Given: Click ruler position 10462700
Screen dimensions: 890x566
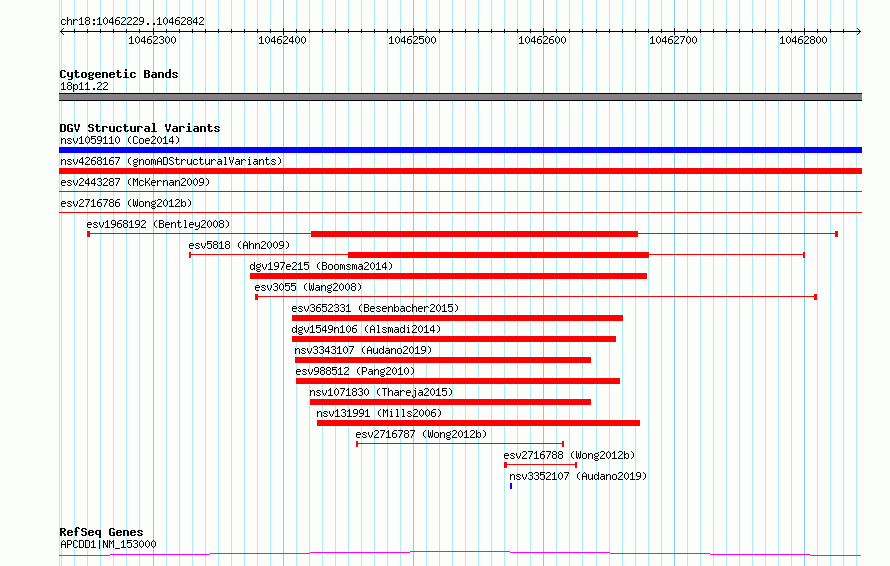Looking at the screenshot, I should tap(673, 40).
